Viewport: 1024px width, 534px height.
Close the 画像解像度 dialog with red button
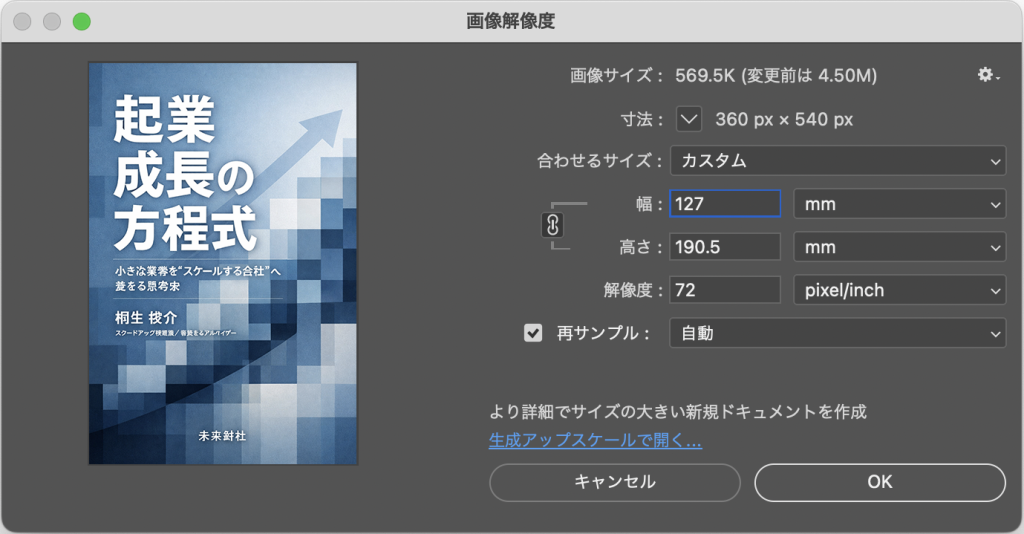click(22, 21)
